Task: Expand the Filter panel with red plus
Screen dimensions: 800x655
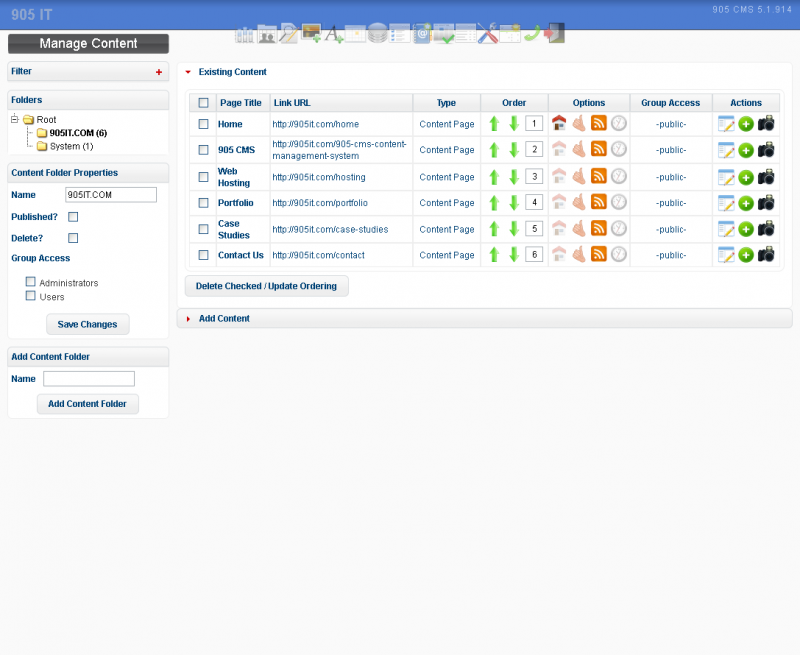Action: (x=159, y=72)
